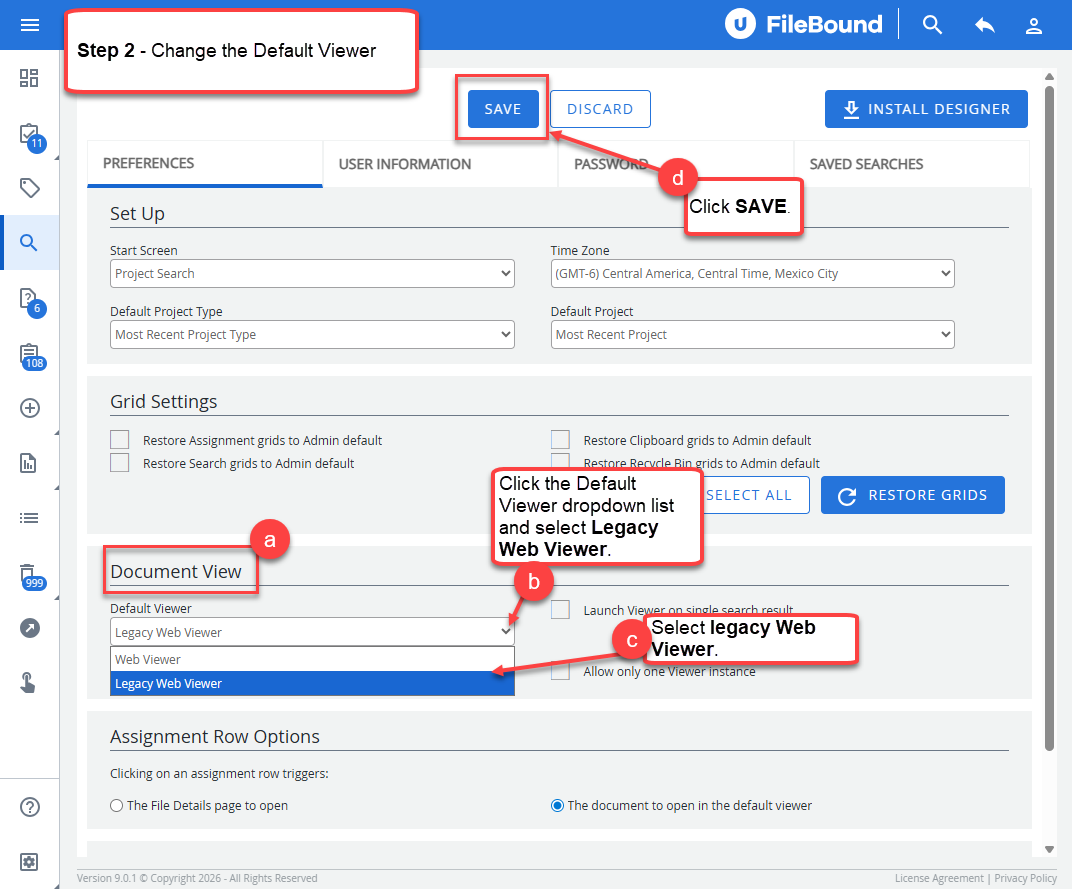This screenshot has height=889, width=1072.
Task: Switch to the User Information tab
Action: (440, 164)
